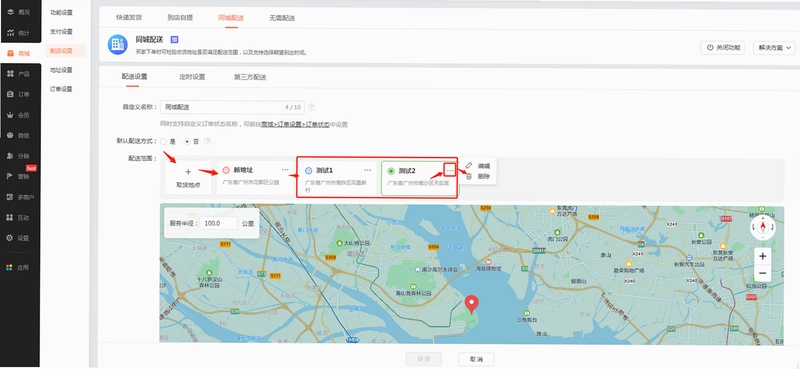Click the 自定义名称 input field
The width and height of the screenshot is (800, 369).
tap(232, 107)
